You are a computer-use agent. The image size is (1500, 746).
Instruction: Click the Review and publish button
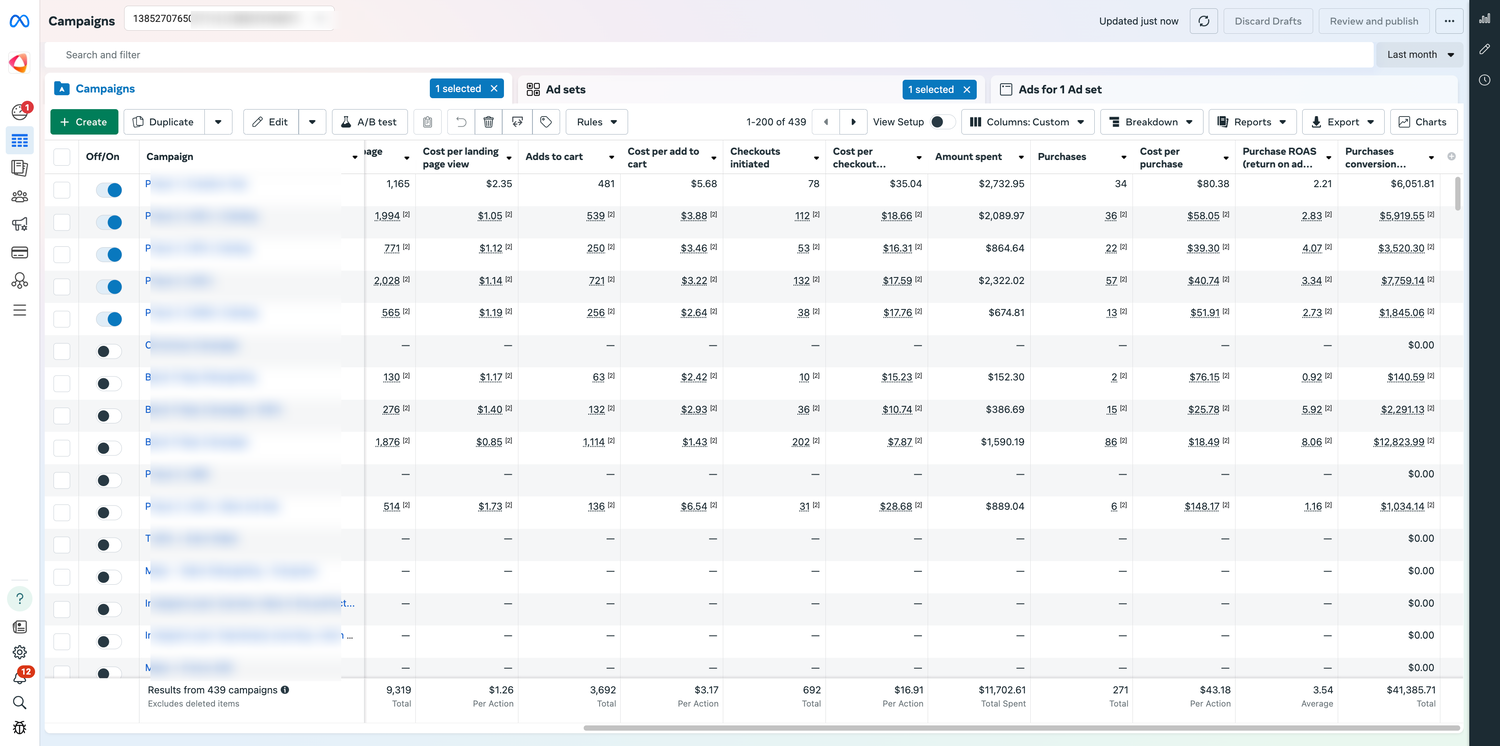(x=1374, y=21)
